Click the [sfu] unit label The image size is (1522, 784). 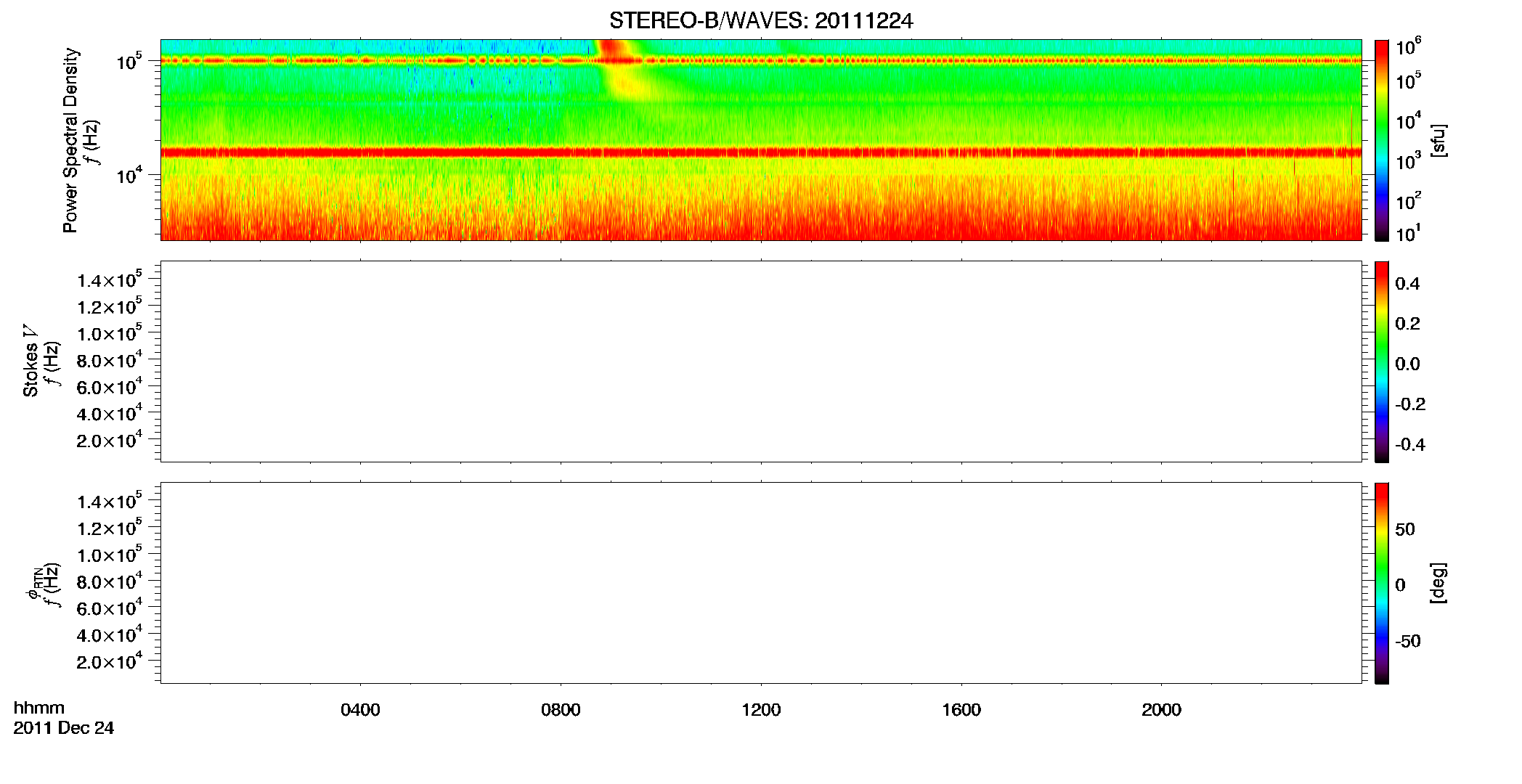pos(1438,140)
